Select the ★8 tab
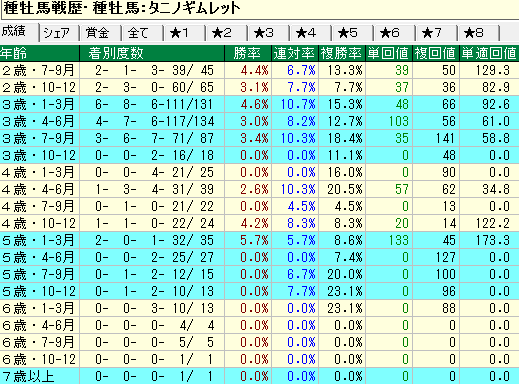Image resolution: width=519 pixels, height=384 pixels. pyautogui.click(x=479, y=33)
